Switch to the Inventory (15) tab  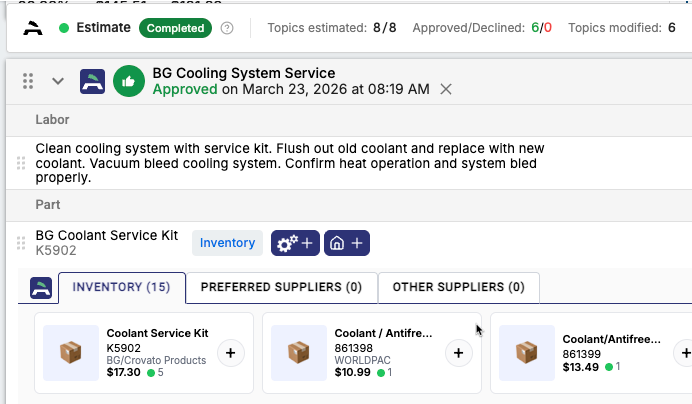[122, 288]
